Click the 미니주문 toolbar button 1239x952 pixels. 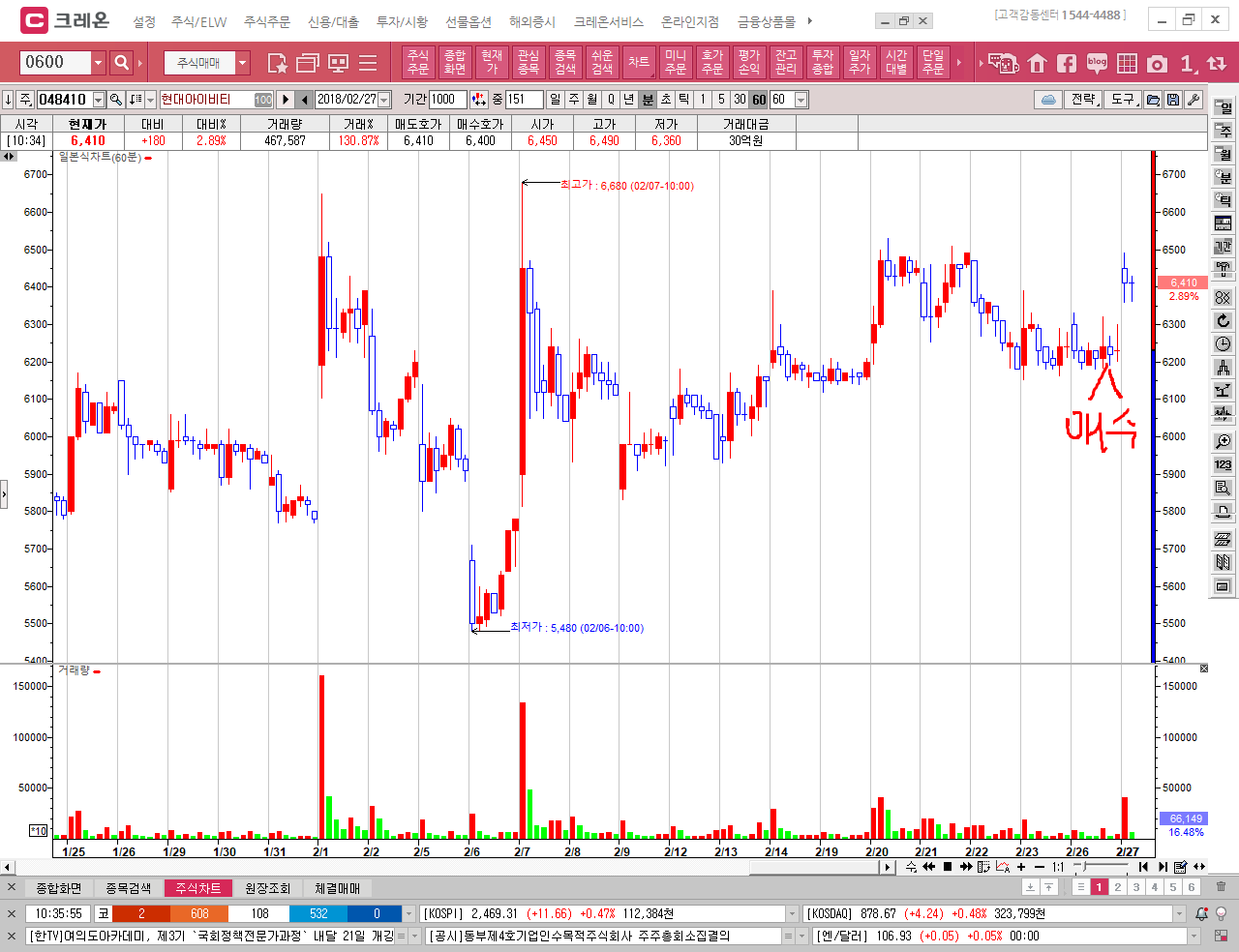(x=676, y=62)
